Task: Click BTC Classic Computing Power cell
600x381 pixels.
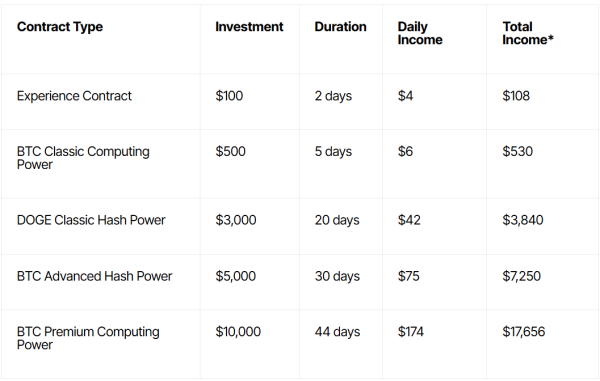Action: coord(83,158)
